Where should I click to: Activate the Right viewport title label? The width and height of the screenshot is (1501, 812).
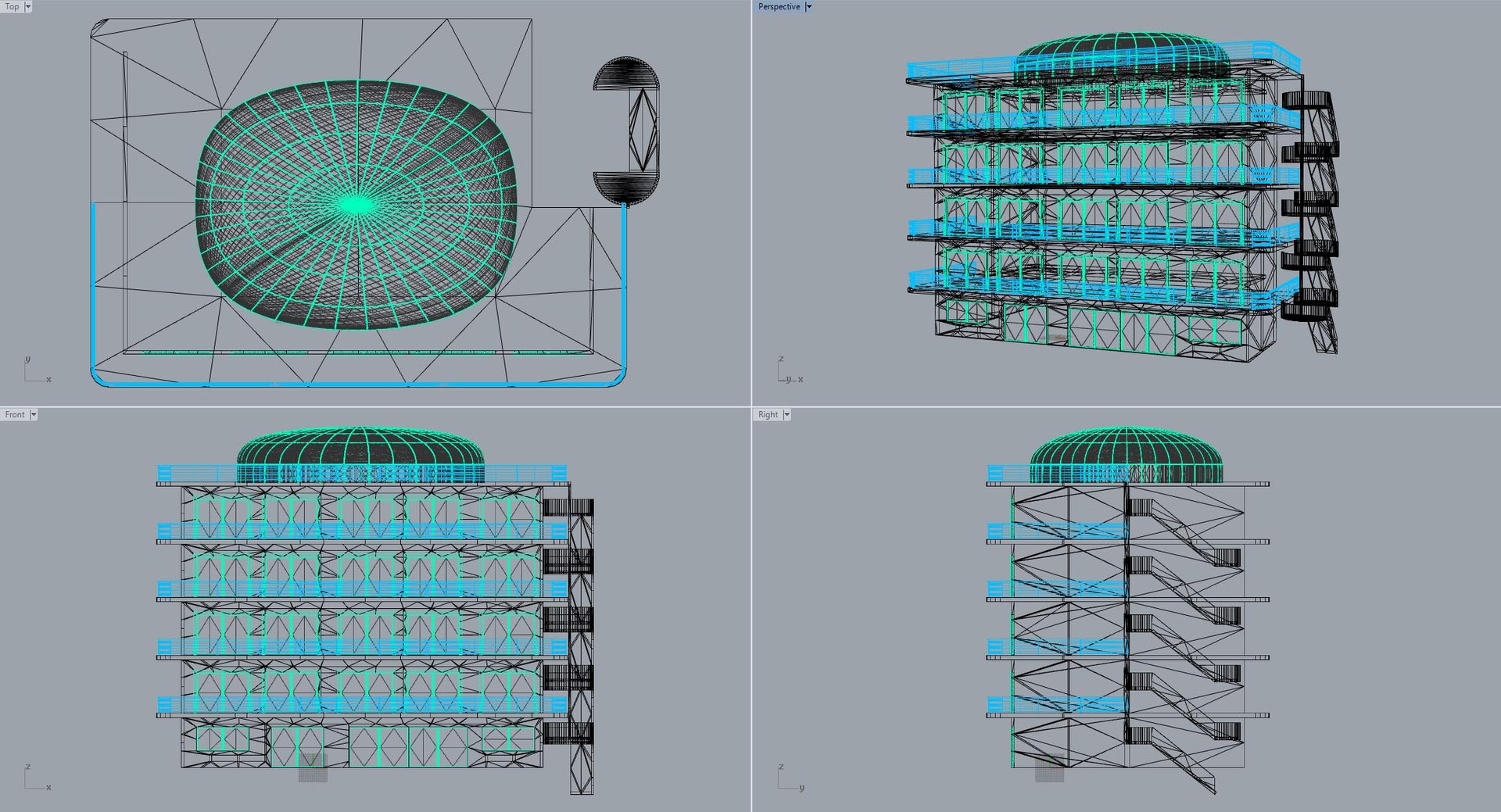[768, 414]
